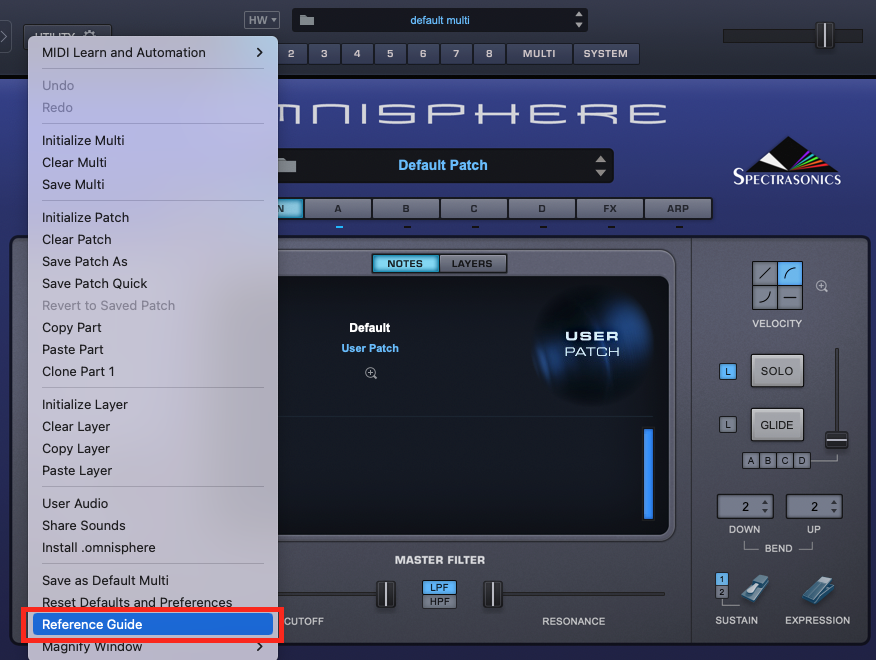Zoom into the Default patch info
The height and width of the screenshot is (660, 876).
pyautogui.click(x=371, y=373)
